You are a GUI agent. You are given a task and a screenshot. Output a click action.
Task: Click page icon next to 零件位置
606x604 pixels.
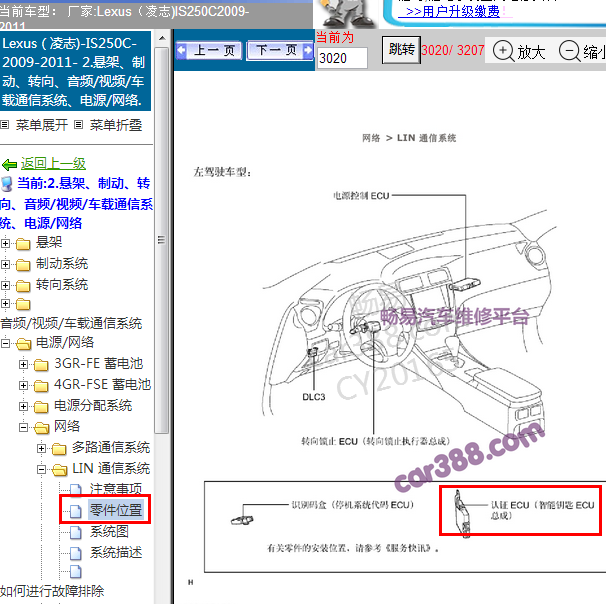76,511
